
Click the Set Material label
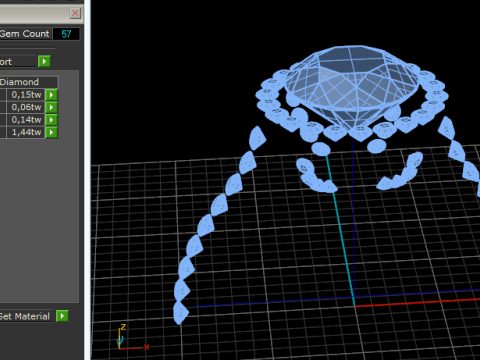pos(25,316)
